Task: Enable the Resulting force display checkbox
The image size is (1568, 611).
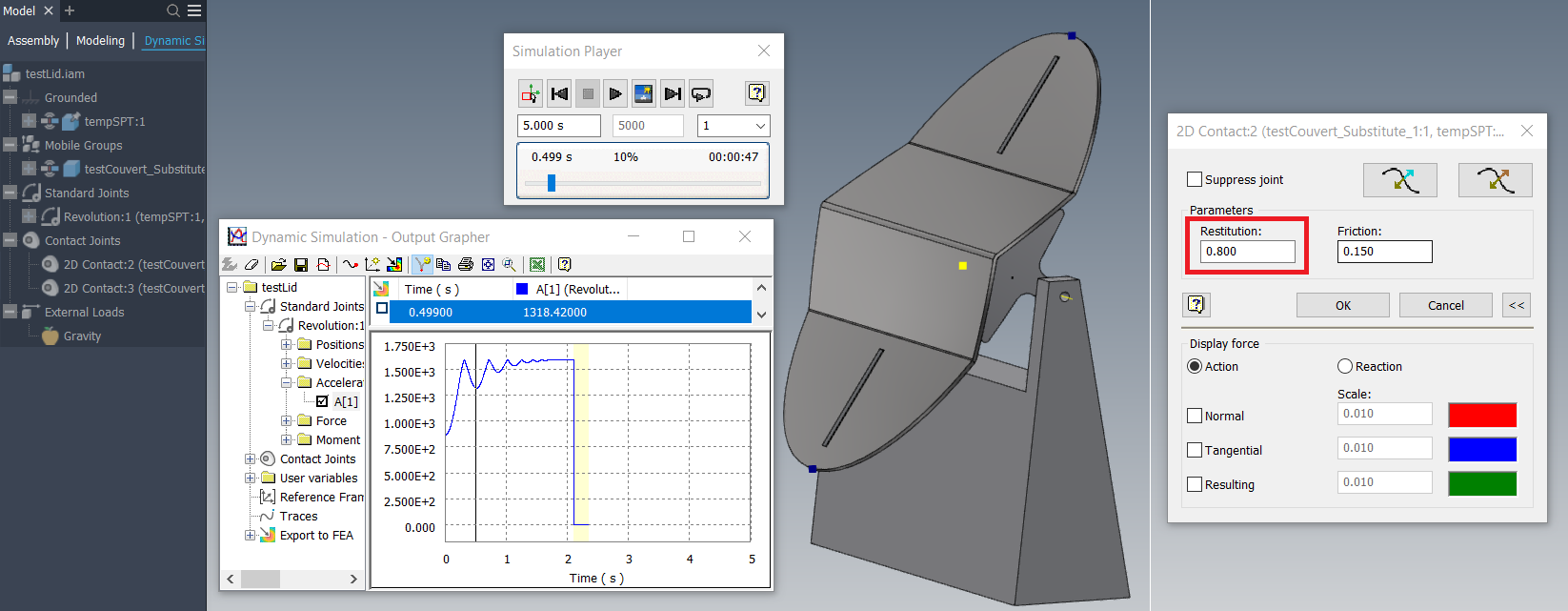Action: click(x=1195, y=484)
